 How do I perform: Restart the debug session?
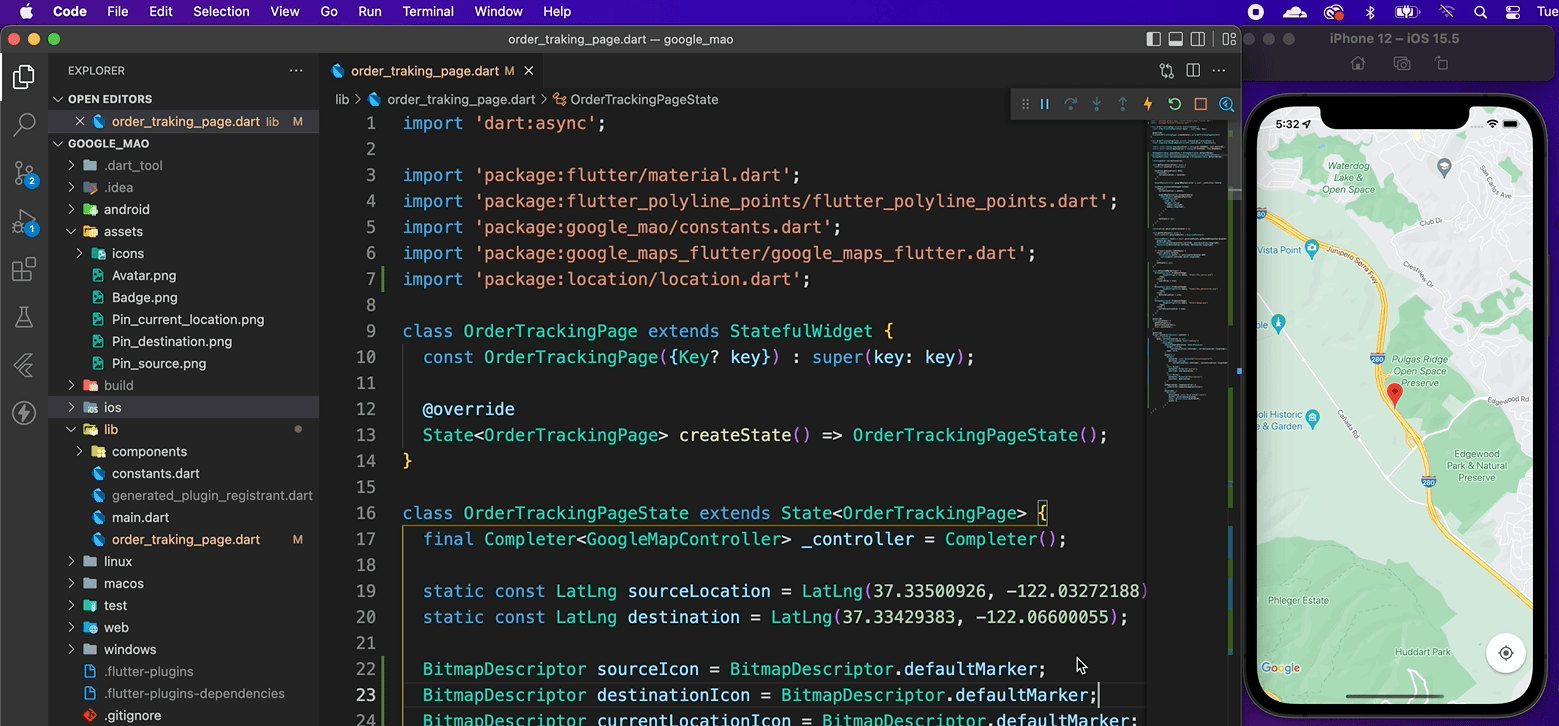pos(1174,104)
